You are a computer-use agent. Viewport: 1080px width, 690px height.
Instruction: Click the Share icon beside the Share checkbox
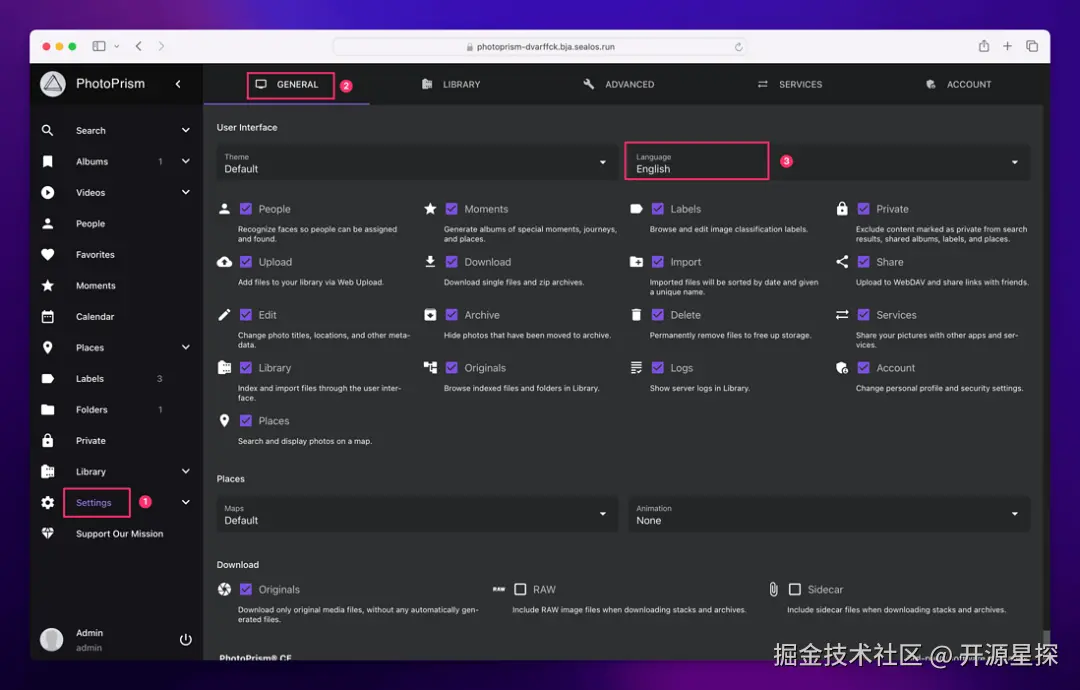[842, 262]
